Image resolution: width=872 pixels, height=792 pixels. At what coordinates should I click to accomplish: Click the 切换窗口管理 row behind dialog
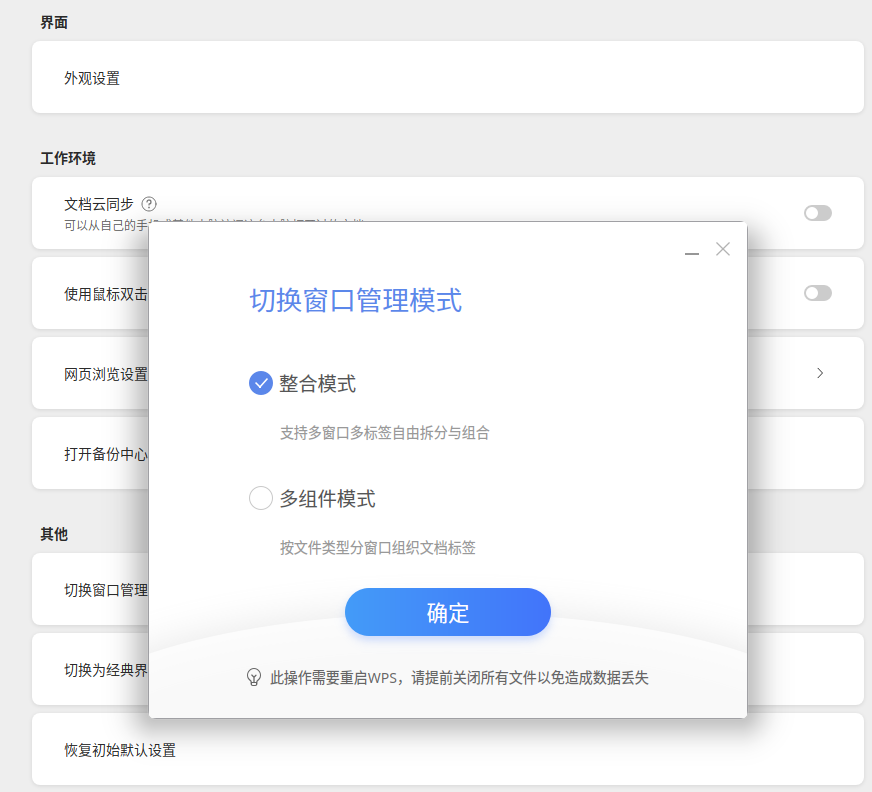coord(91,589)
